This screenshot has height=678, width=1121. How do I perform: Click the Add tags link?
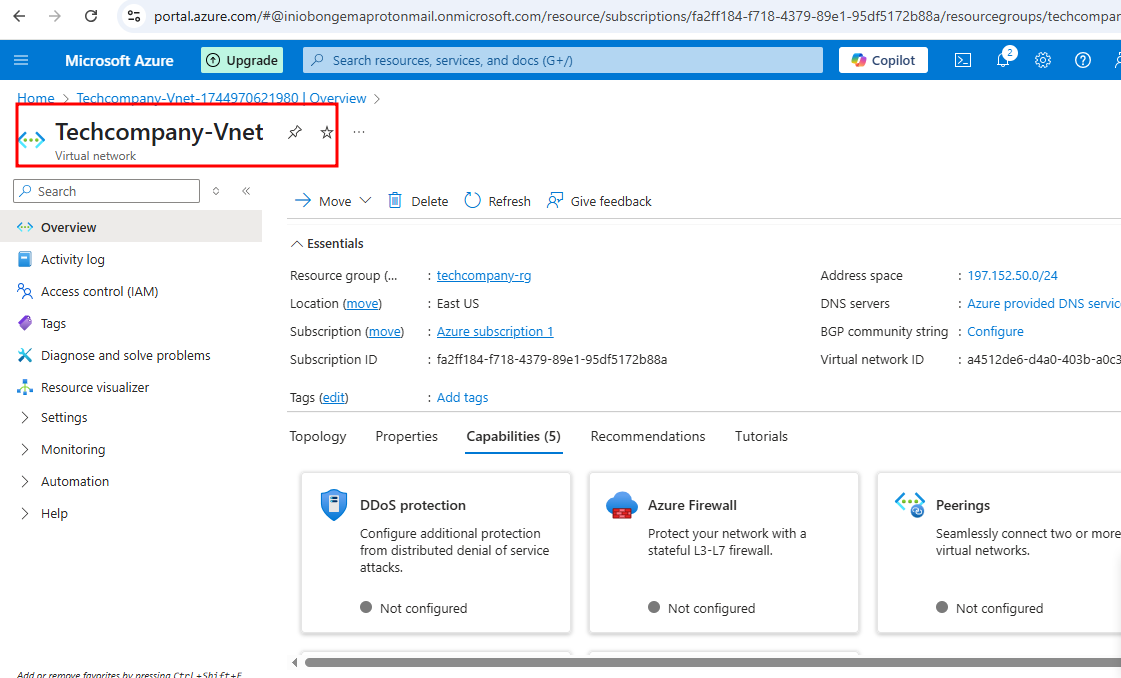[463, 397]
